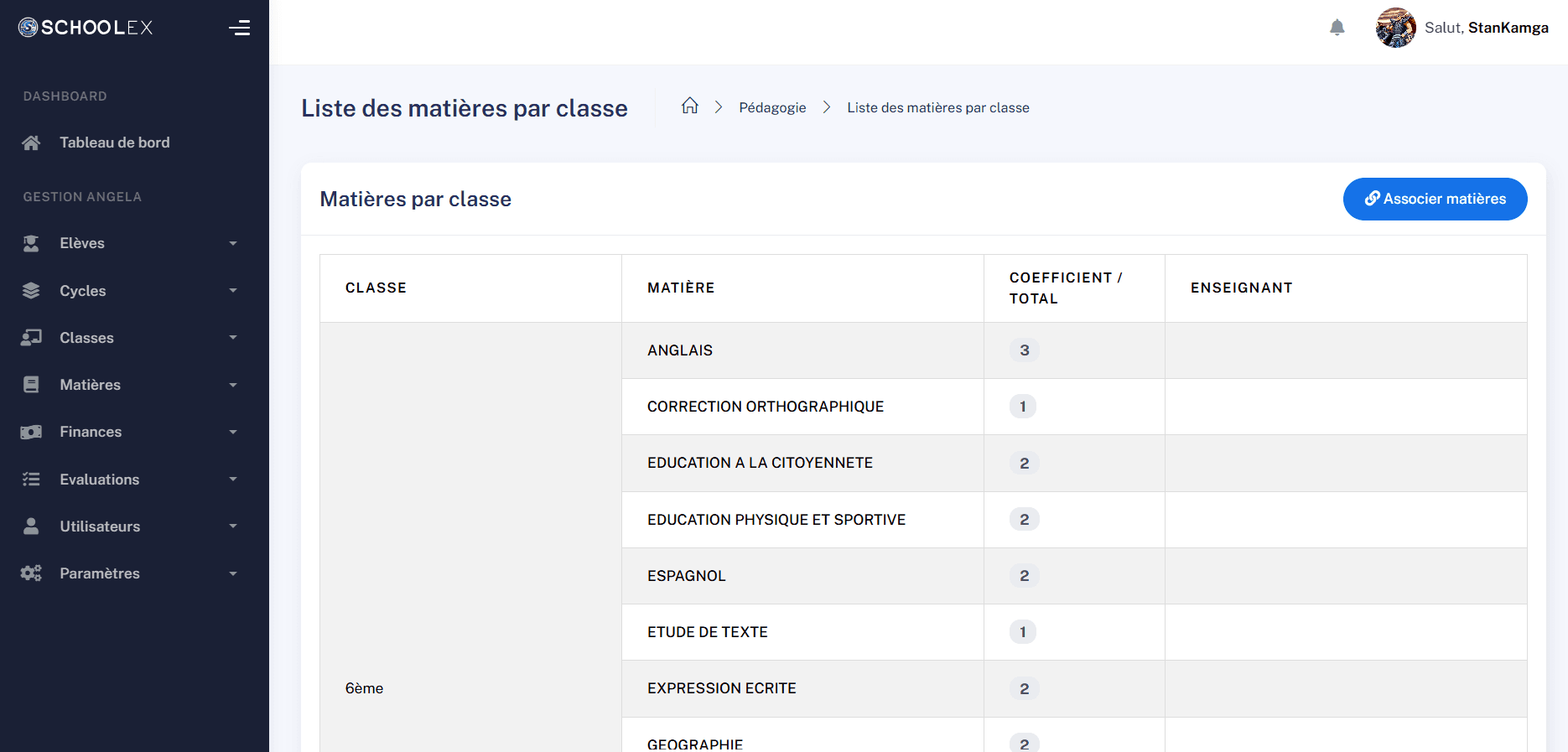This screenshot has width=1568, height=752.
Task: Click the Associer matières button
Action: point(1435,199)
